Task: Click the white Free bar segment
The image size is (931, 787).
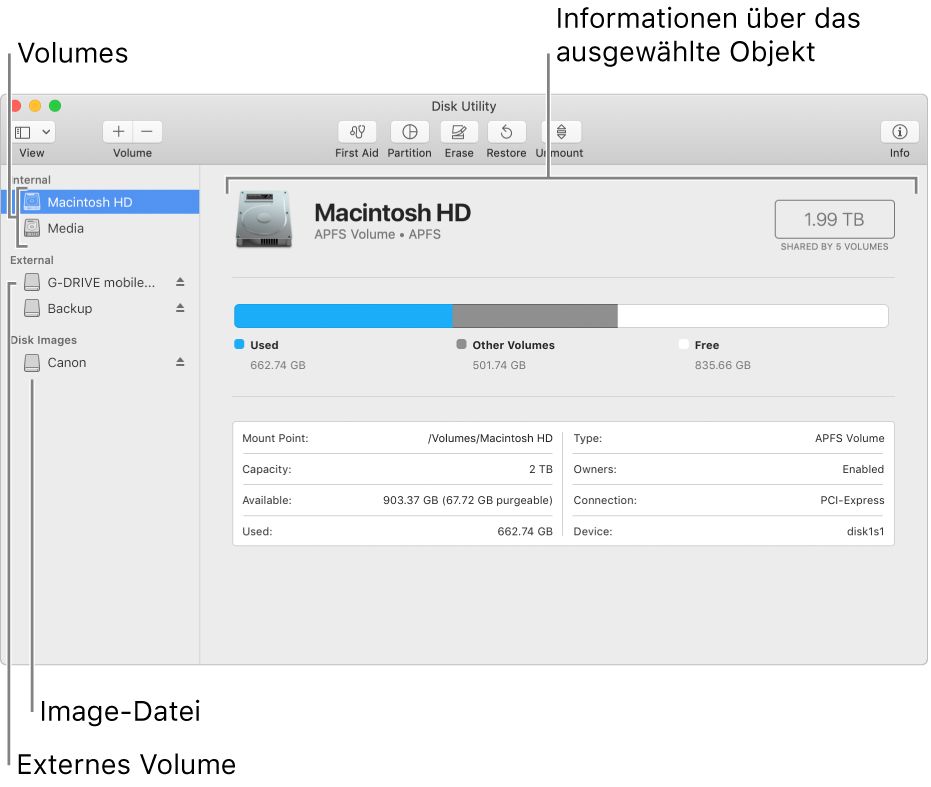Action: (x=753, y=316)
